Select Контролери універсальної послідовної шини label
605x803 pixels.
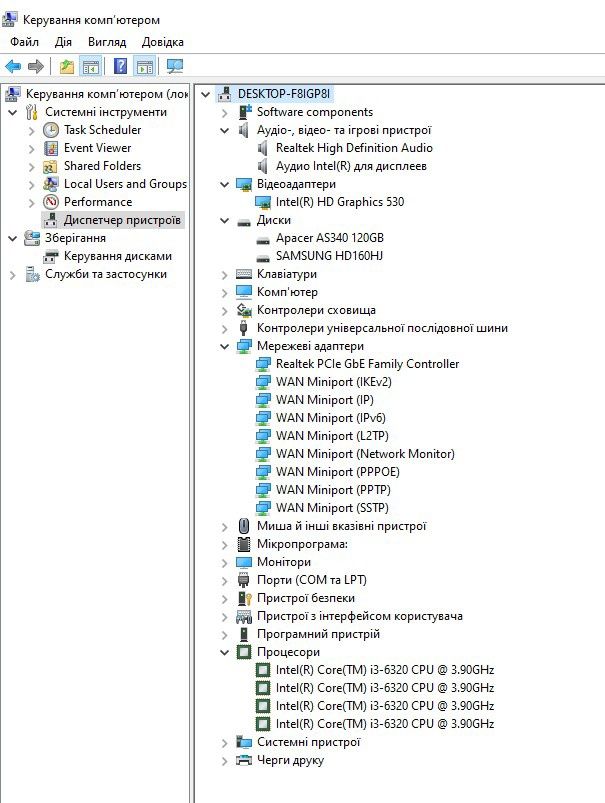click(382, 328)
